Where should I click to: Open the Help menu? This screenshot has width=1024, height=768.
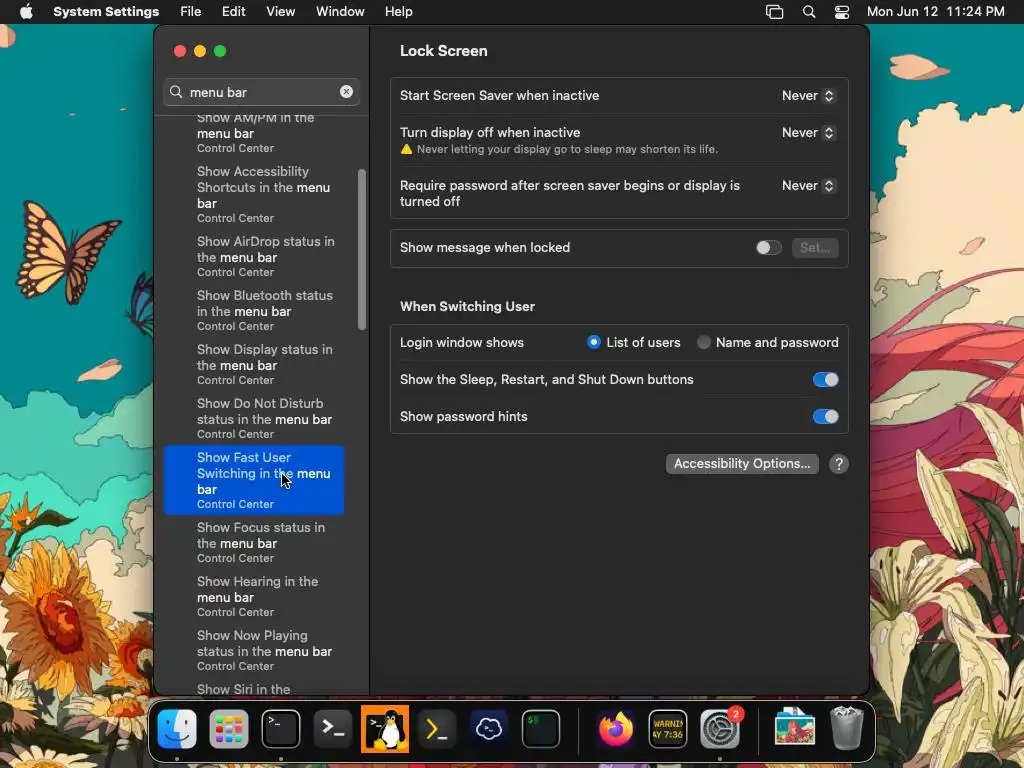(x=398, y=12)
